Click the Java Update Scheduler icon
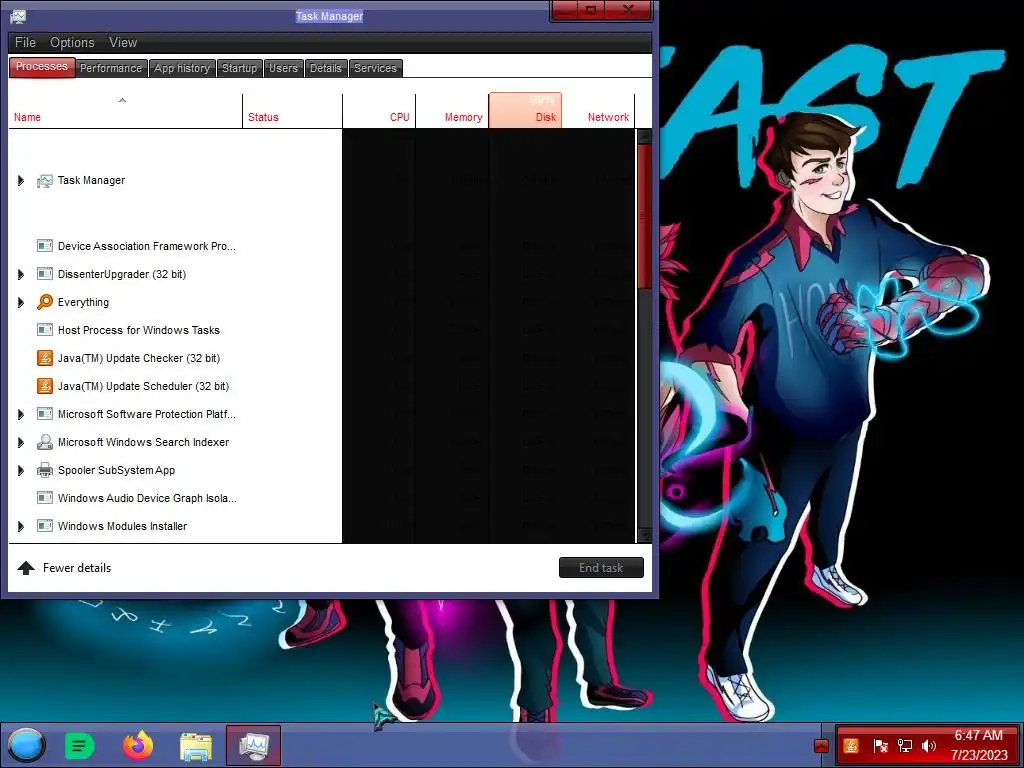The image size is (1024, 768). 44,386
